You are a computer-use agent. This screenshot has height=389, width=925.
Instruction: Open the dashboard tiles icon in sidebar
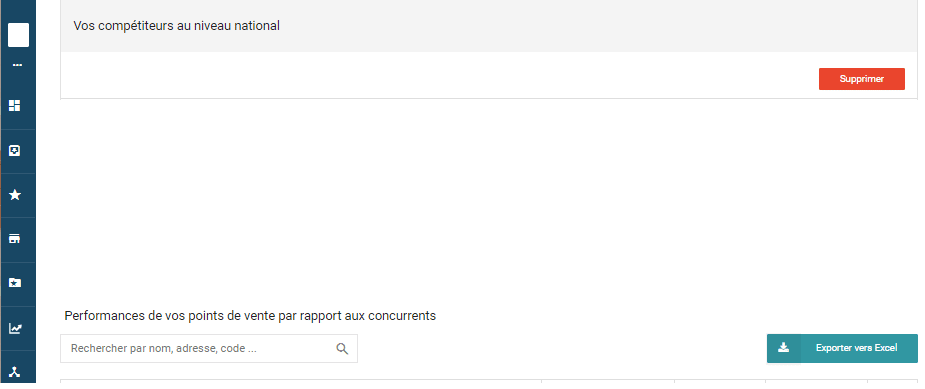[15, 106]
